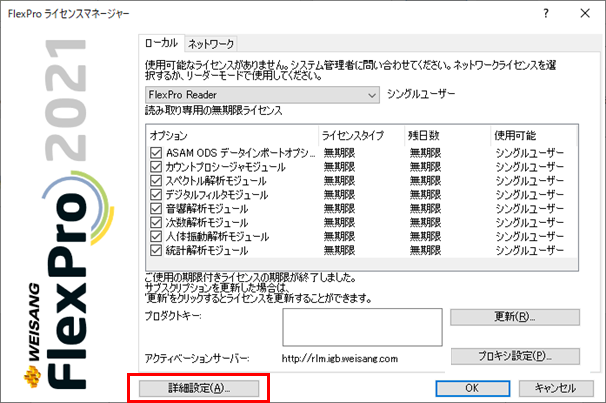Click the キャンセル button
This screenshot has height=403, width=606.
point(556,388)
